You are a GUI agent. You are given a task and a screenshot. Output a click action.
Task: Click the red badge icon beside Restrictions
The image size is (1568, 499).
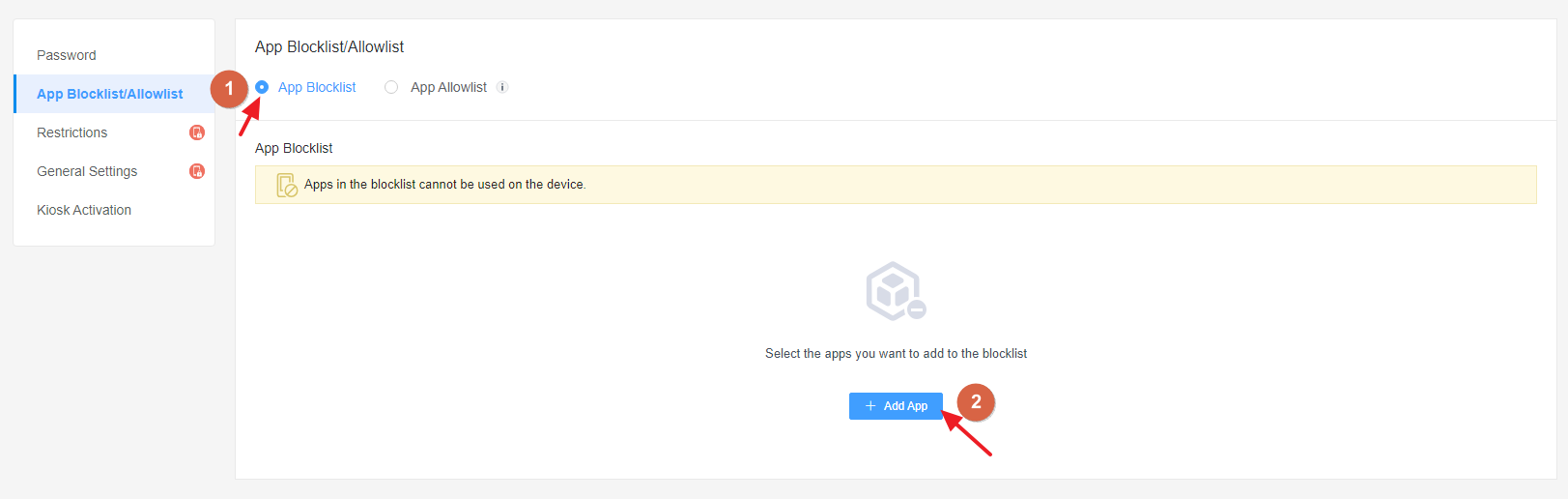197,132
